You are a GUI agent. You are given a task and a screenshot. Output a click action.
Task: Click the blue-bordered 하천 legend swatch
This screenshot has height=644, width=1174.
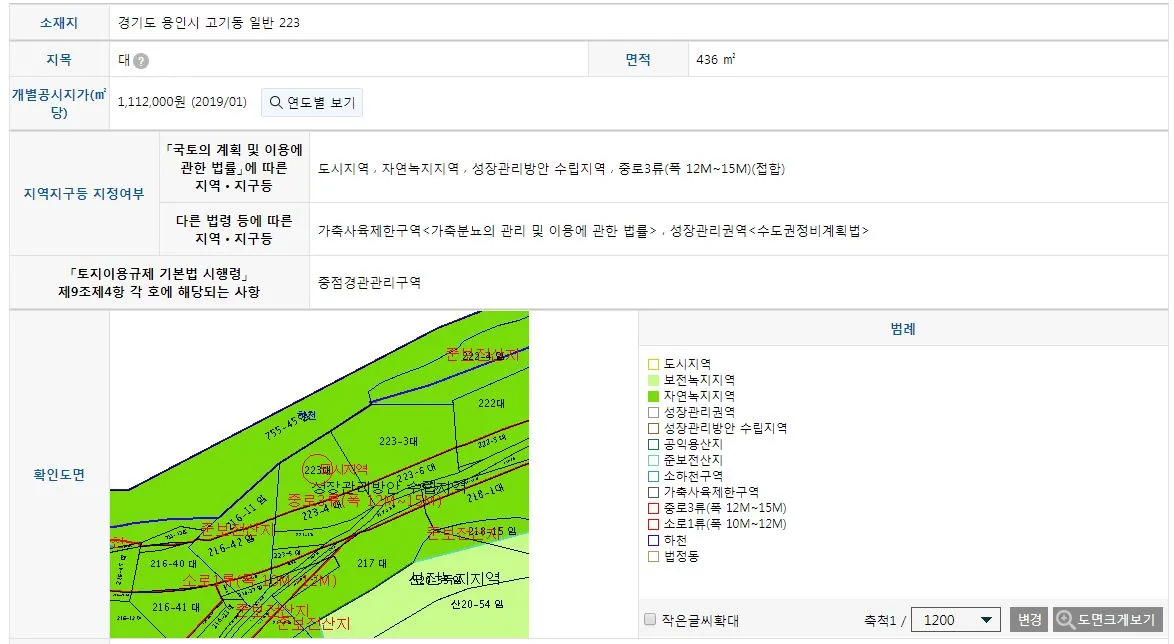652,539
